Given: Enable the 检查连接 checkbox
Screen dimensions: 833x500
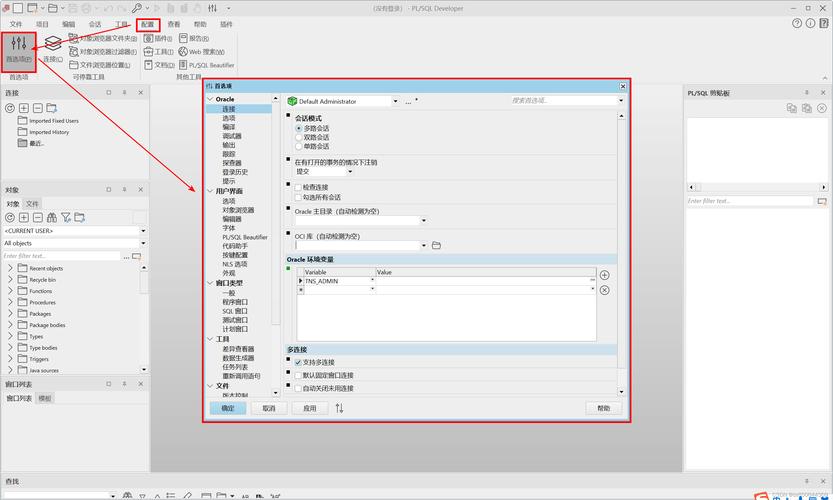Looking at the screenshot, I should [x=297, y=187].
